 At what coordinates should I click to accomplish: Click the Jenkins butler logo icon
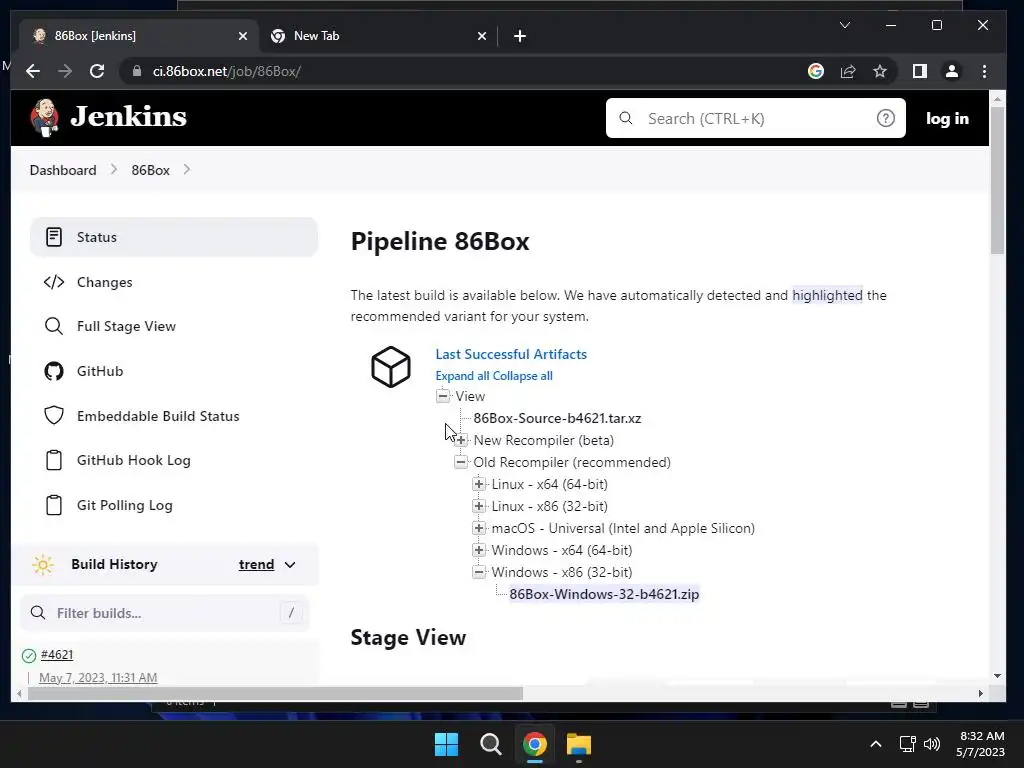pyautogui.click(x=44, y=118)
